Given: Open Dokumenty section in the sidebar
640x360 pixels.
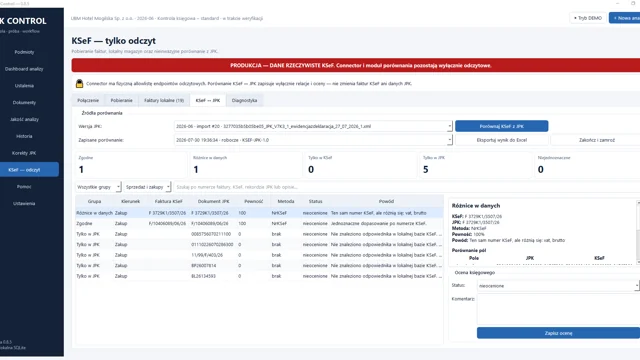Looking at the screenshot, I should click(24, 102).
